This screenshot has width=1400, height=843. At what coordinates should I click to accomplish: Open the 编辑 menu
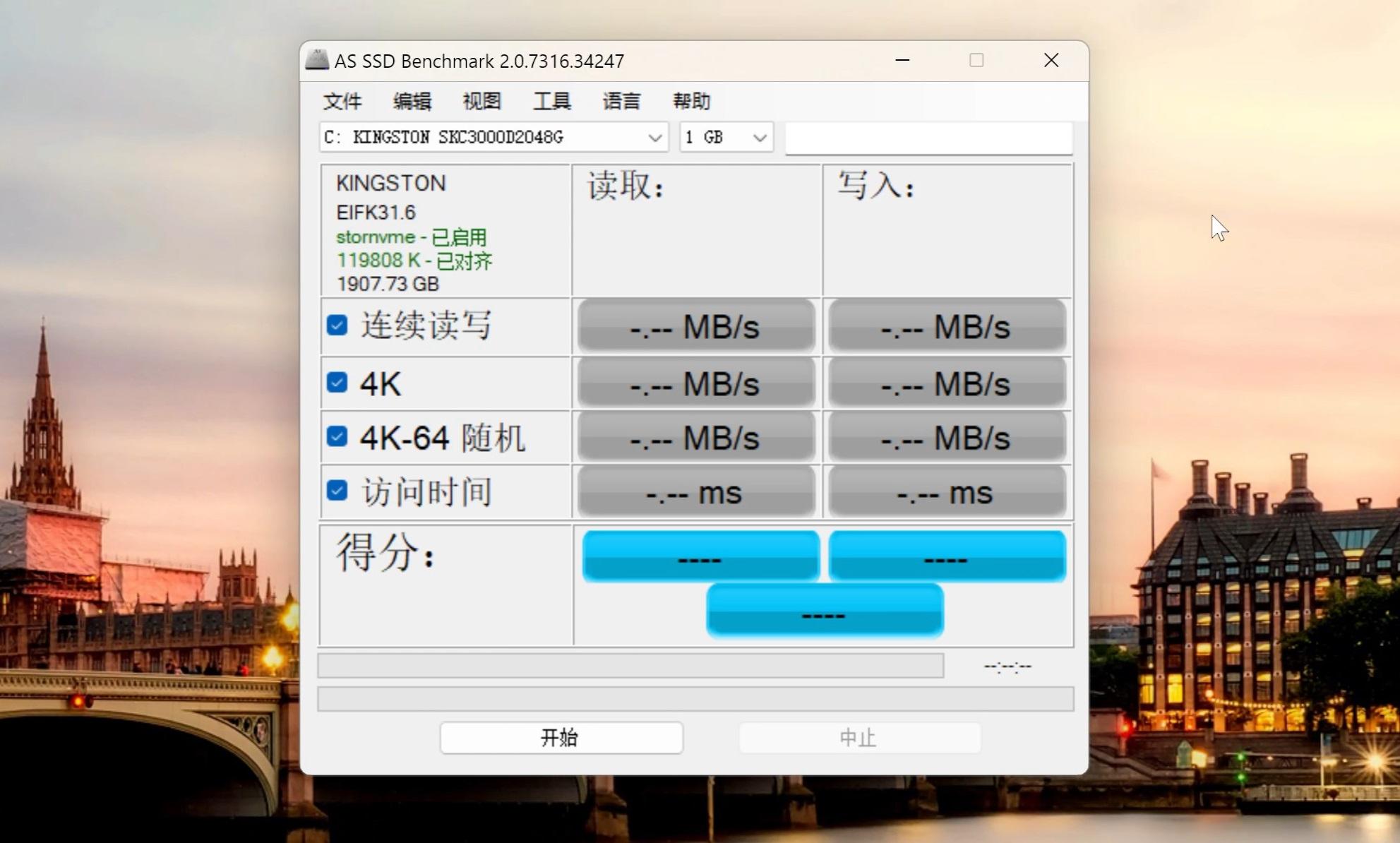(x=412, y=102)
